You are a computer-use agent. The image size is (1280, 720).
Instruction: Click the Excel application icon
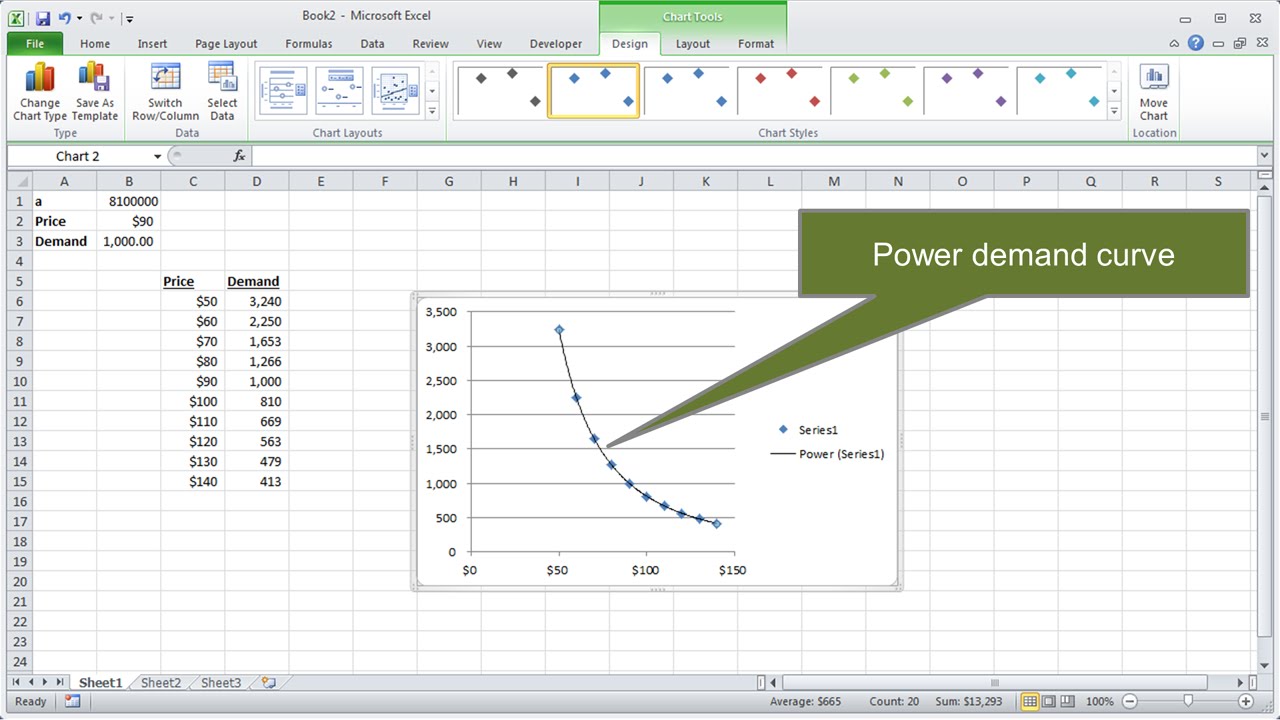tap(17, 18)
